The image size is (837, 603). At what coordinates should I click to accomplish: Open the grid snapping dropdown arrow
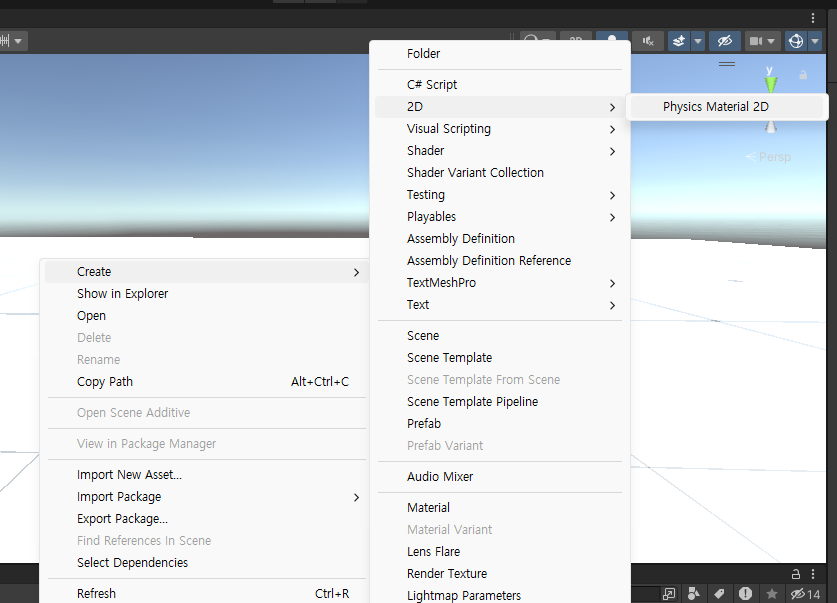click(19, 41)
